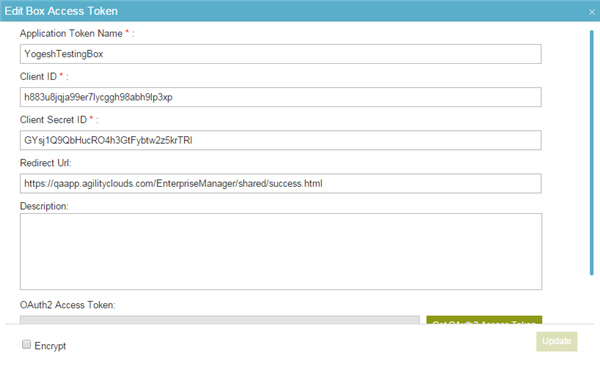Click the Application Token Name label
600x366 pixels.
[x=71, y=34]
